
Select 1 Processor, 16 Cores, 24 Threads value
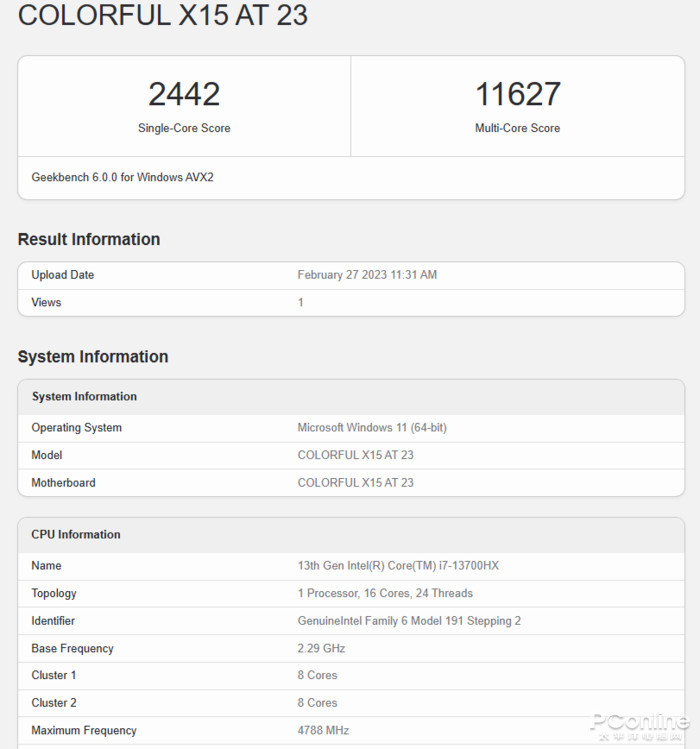(x=385, y=593)
